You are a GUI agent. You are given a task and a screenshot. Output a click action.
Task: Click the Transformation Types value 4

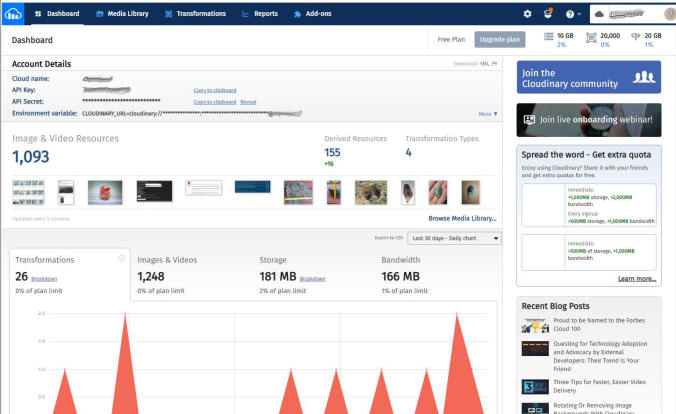[408, 153]
